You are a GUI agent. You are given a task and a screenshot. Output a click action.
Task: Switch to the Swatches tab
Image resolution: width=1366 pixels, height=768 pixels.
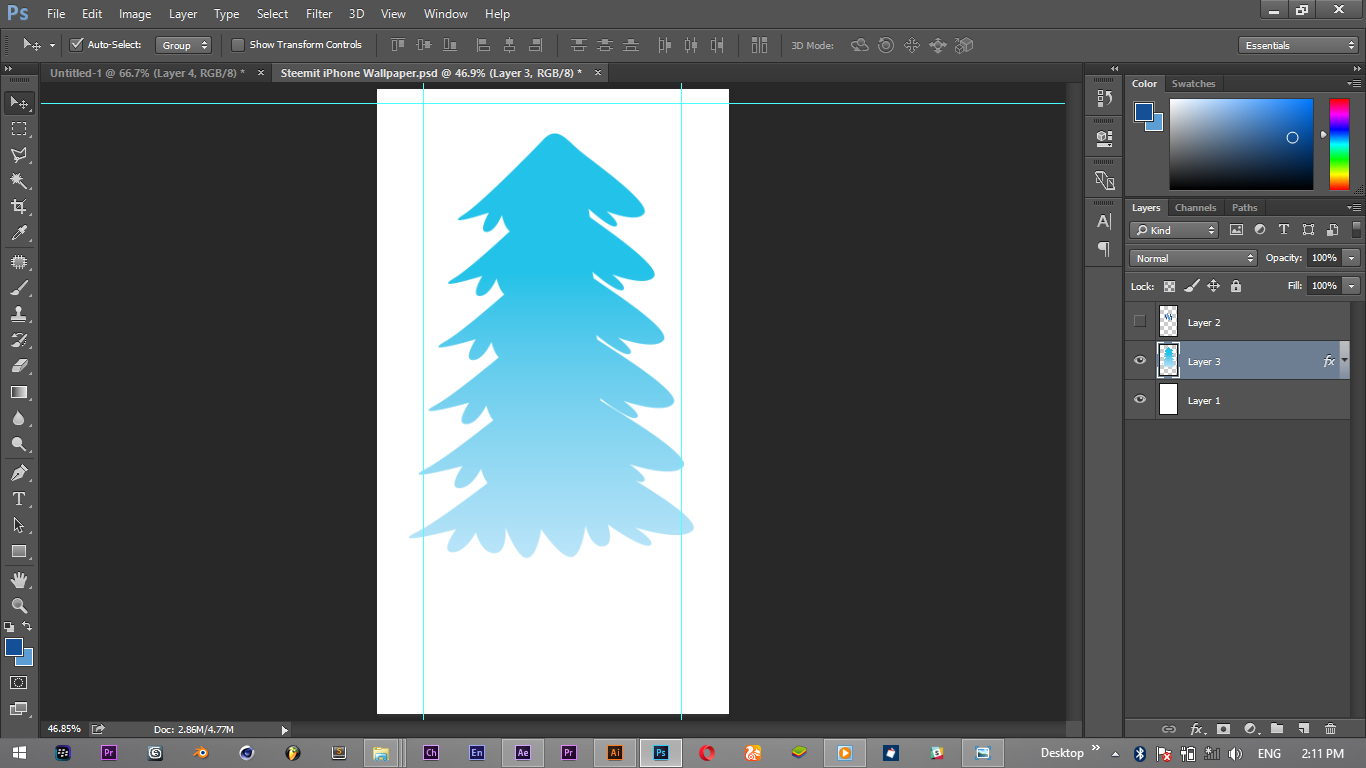click(1193, 84)
